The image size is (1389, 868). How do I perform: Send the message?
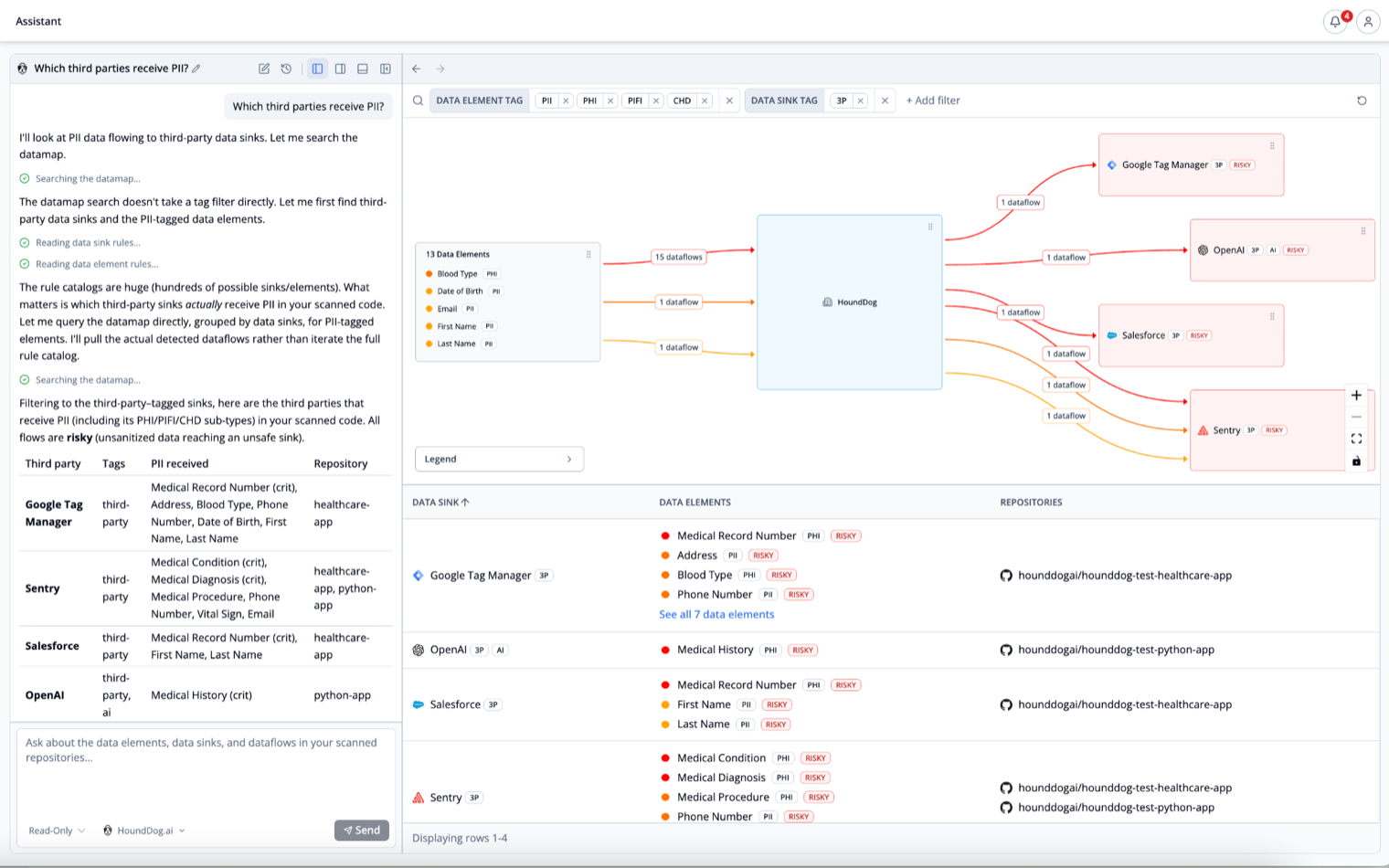pyautogui.click(x=362, y=831)
